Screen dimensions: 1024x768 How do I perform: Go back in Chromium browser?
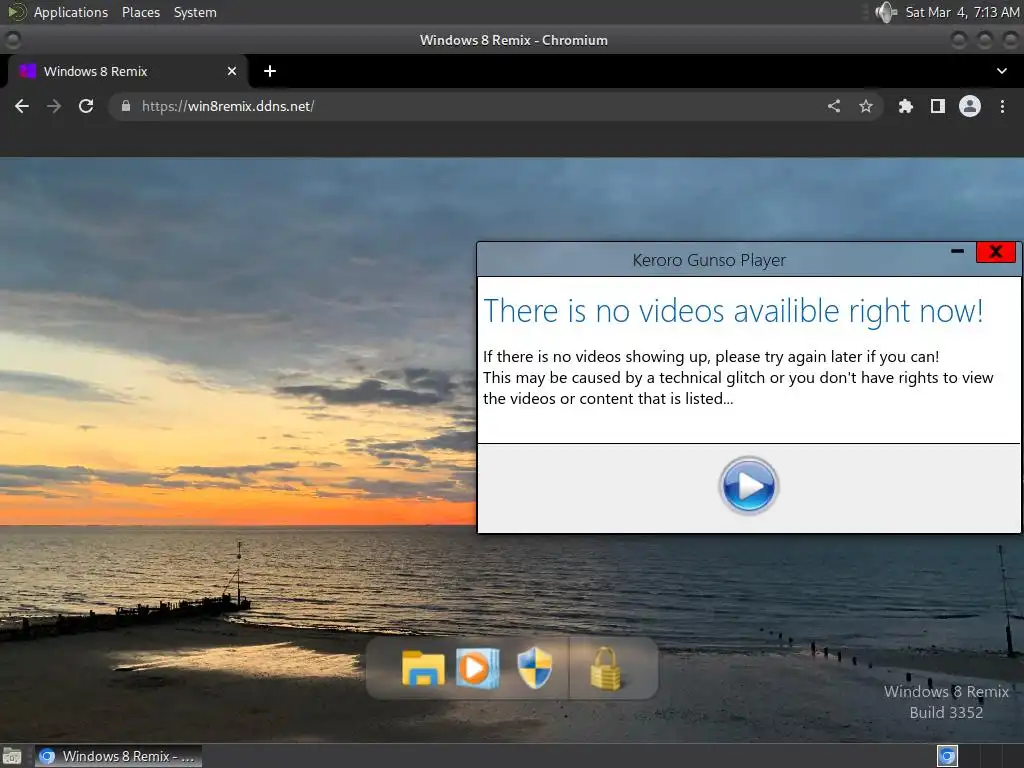[22, 106]
